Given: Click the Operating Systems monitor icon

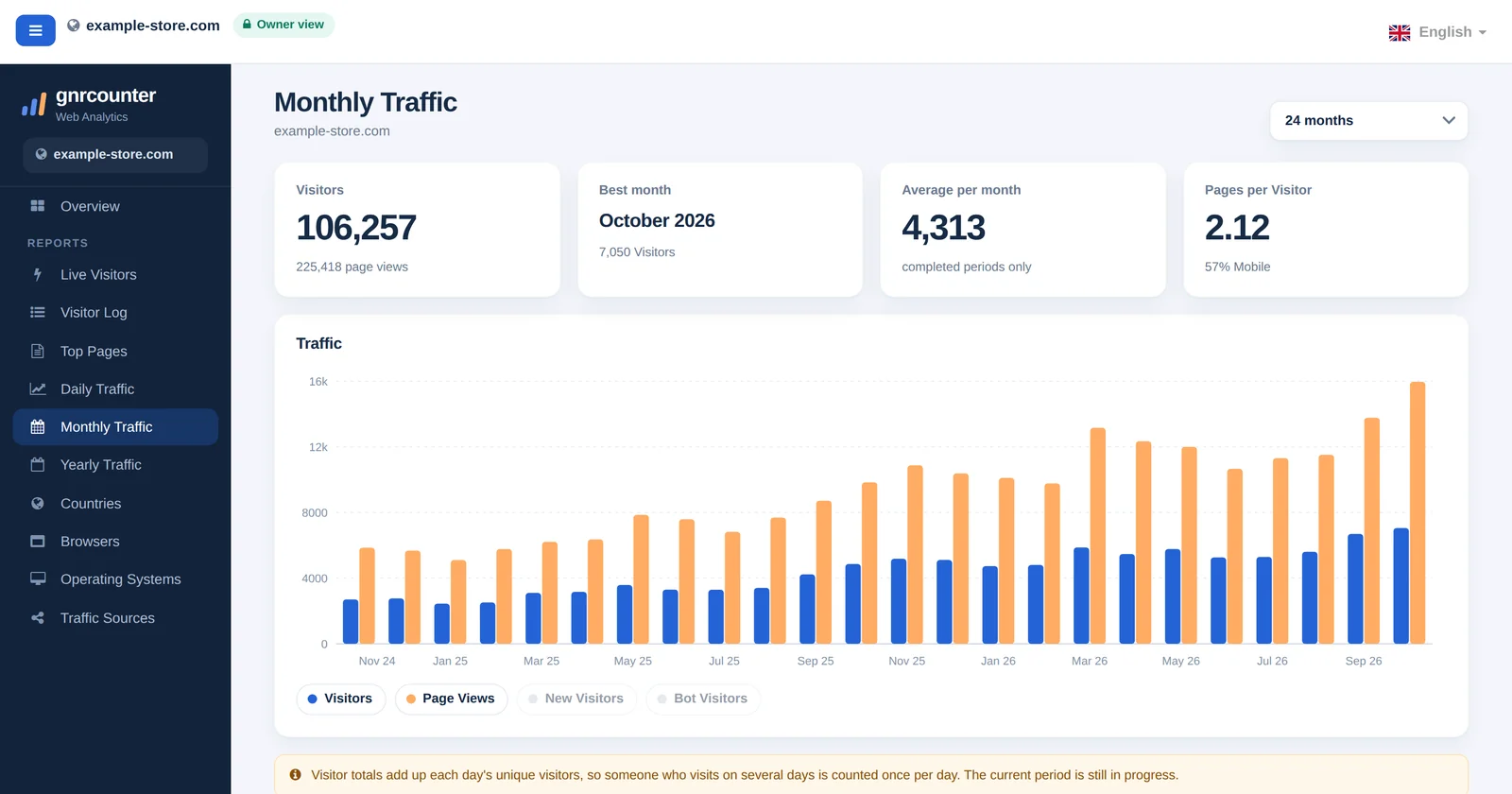Looking at the screenshot, I should 38,578.
